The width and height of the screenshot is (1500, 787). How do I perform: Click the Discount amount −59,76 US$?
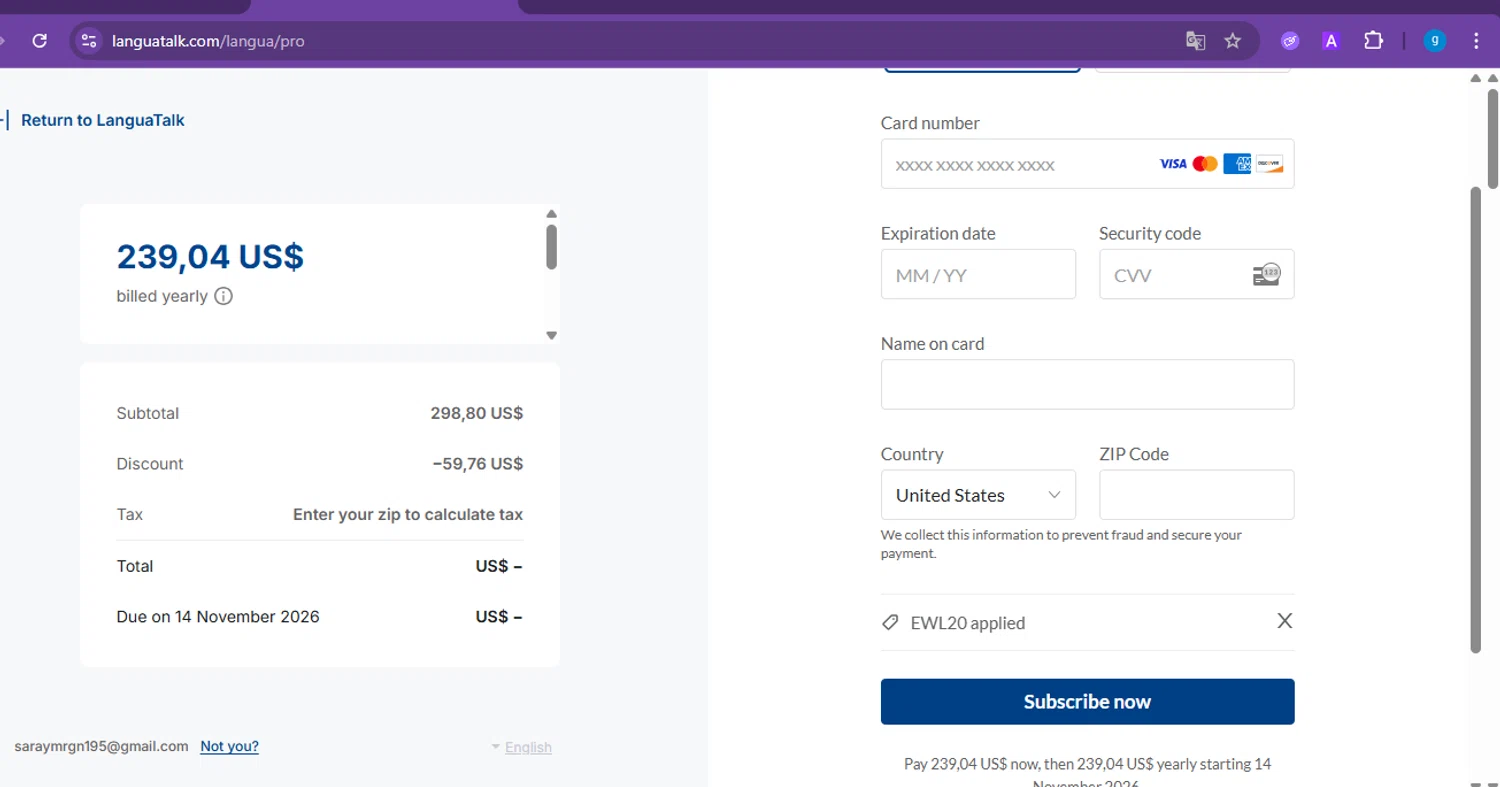pyautogui.click(x=478, y=464)
